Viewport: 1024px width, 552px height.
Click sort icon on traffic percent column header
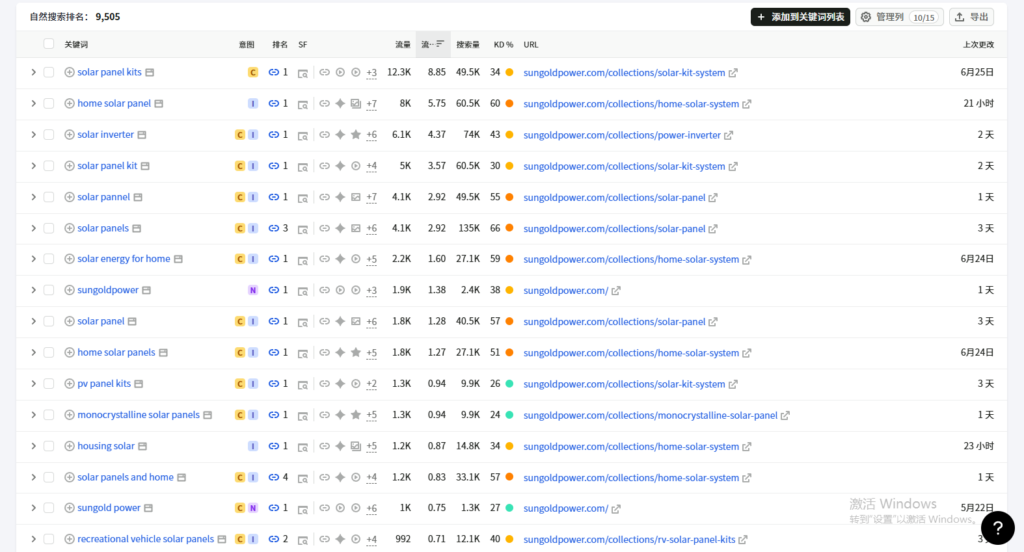point(440,44)
